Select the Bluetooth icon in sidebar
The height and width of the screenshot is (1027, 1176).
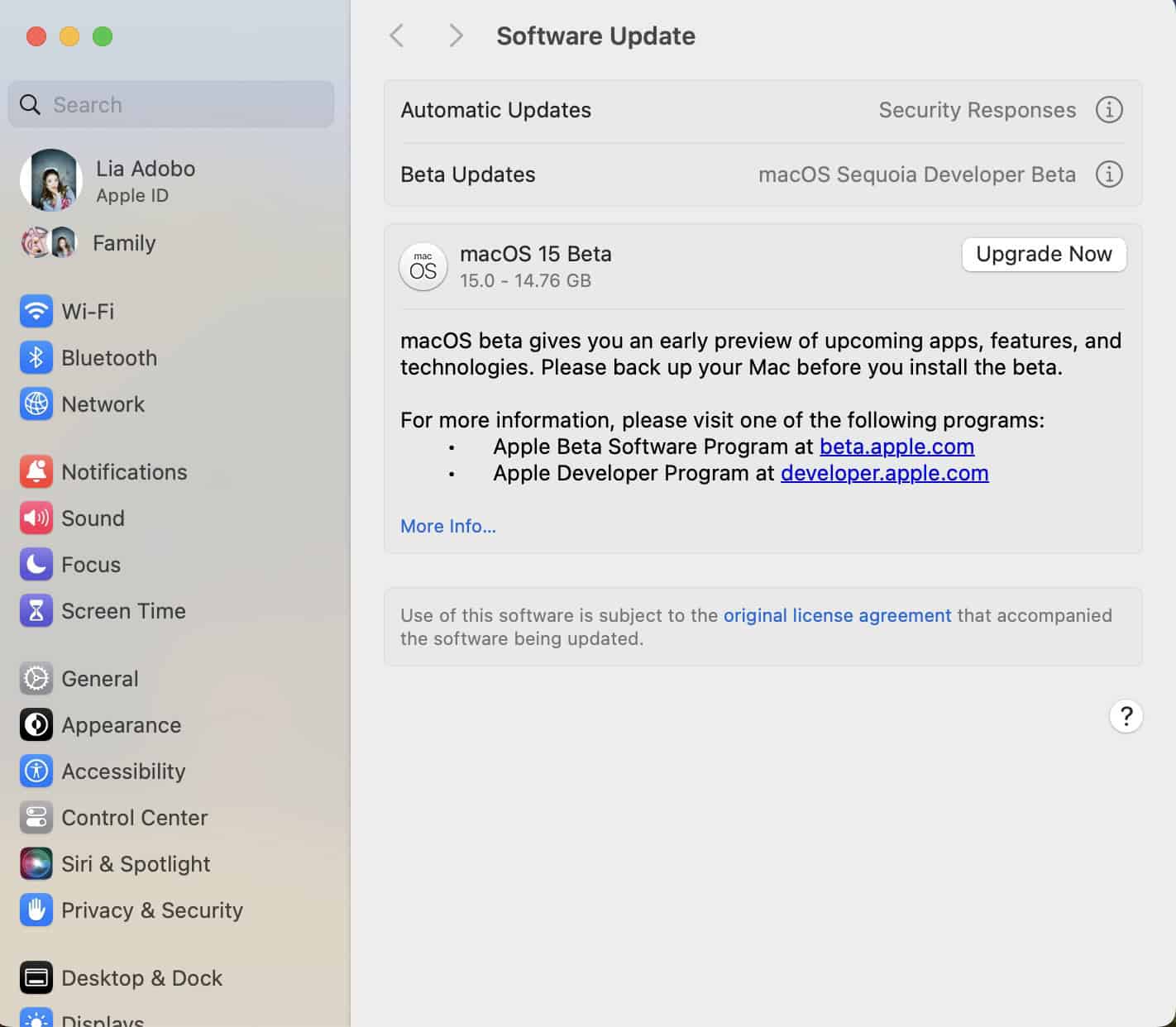point(36,358)
